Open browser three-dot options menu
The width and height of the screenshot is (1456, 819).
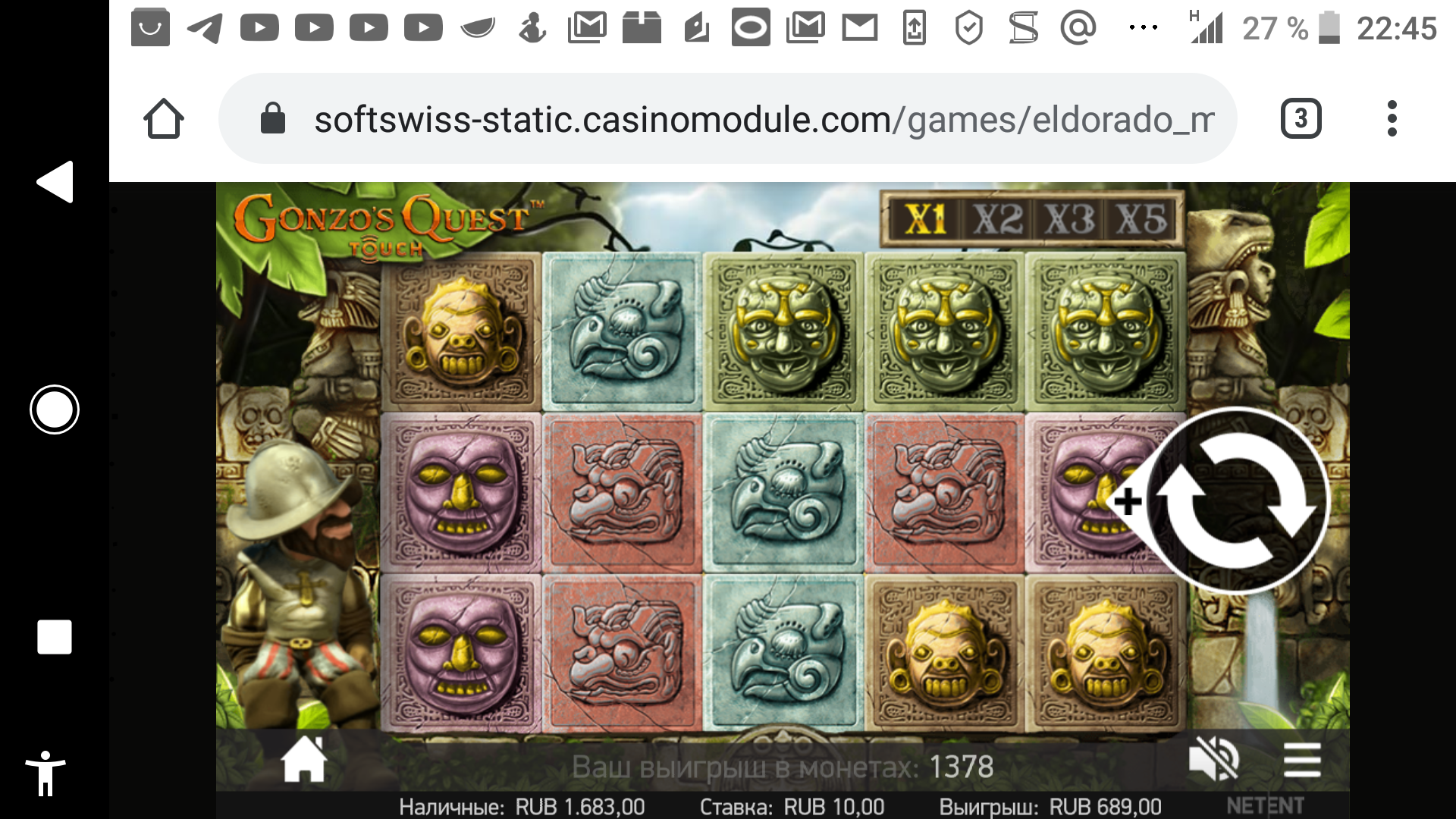tap(1392, 119)
